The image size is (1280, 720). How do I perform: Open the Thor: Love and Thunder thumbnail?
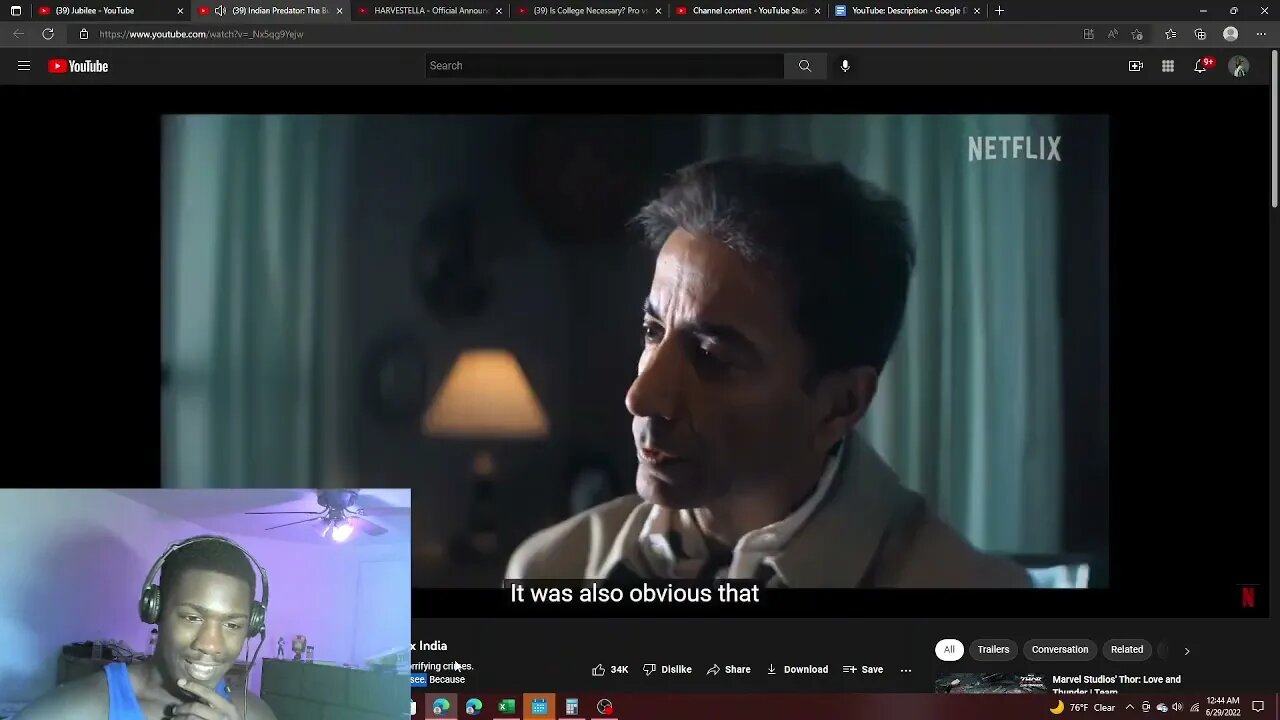(990, 683)
